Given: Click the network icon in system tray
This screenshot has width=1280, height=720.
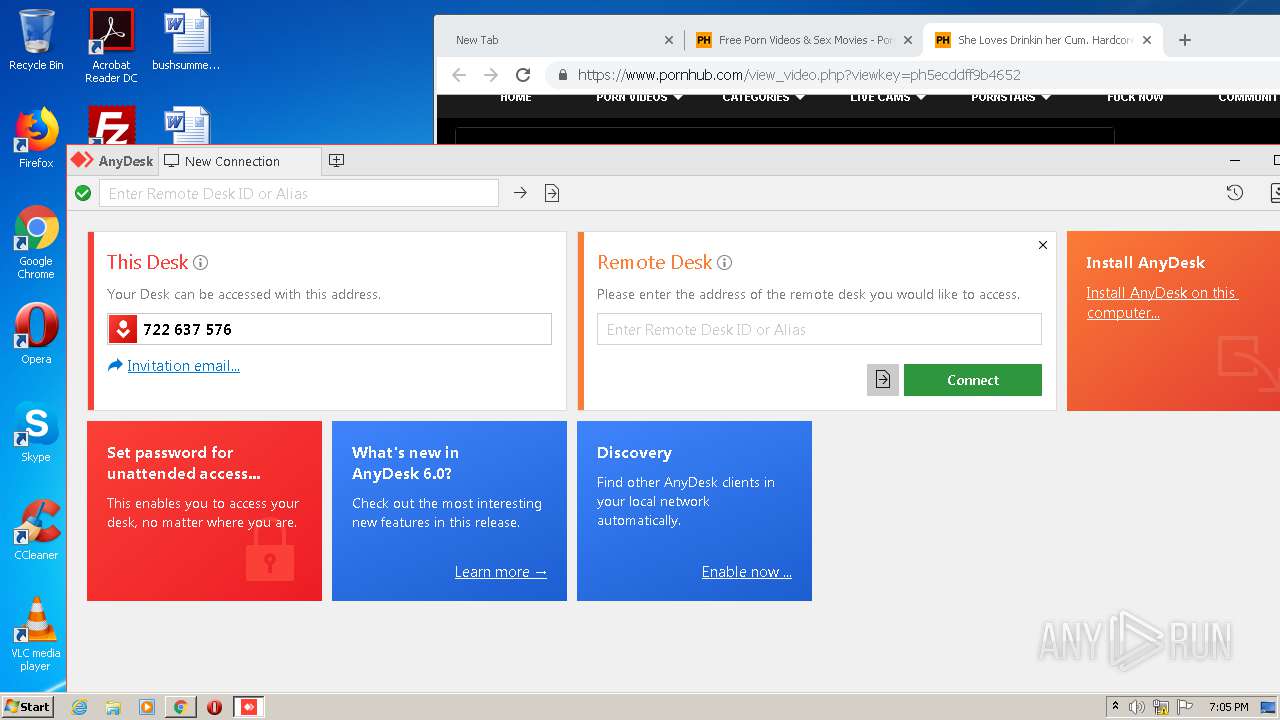Looking at the screenshot, I should tap(1161, 707).
